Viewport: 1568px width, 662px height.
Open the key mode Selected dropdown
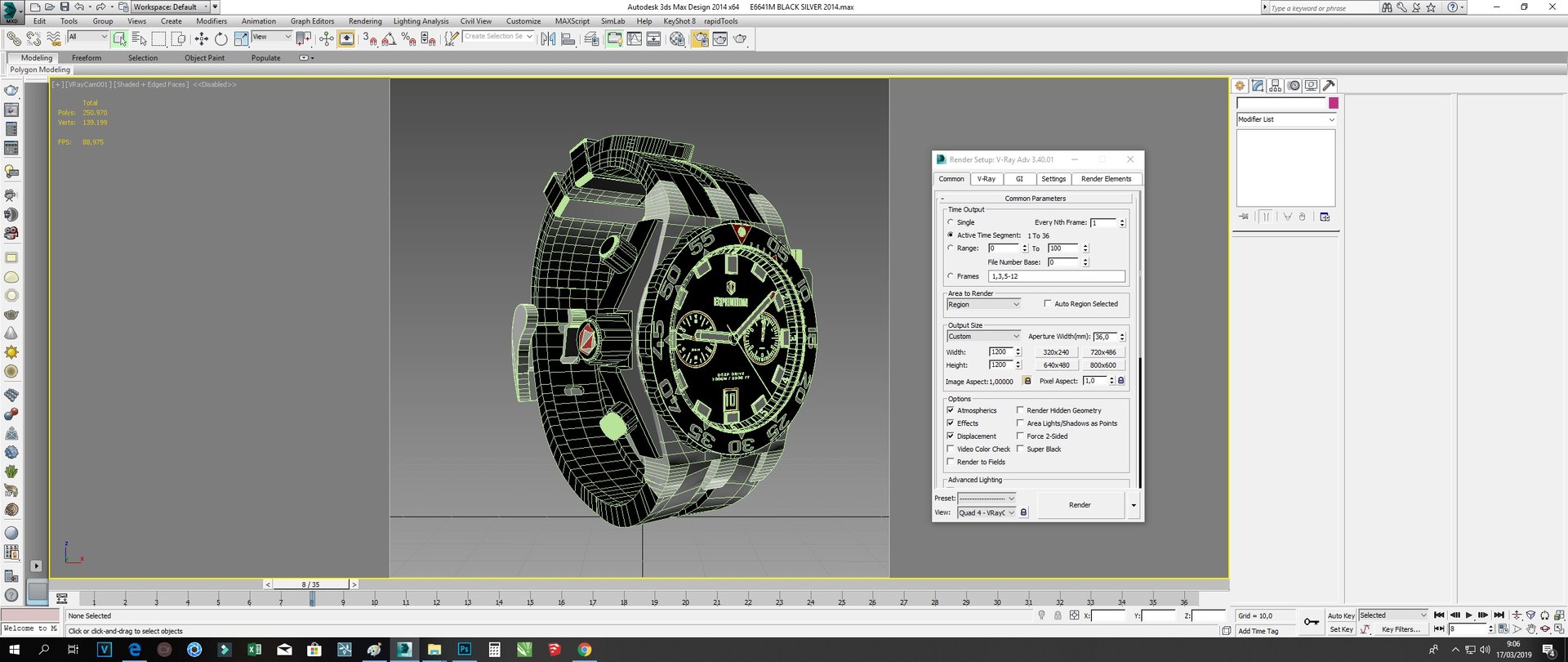click(1392, 615)
